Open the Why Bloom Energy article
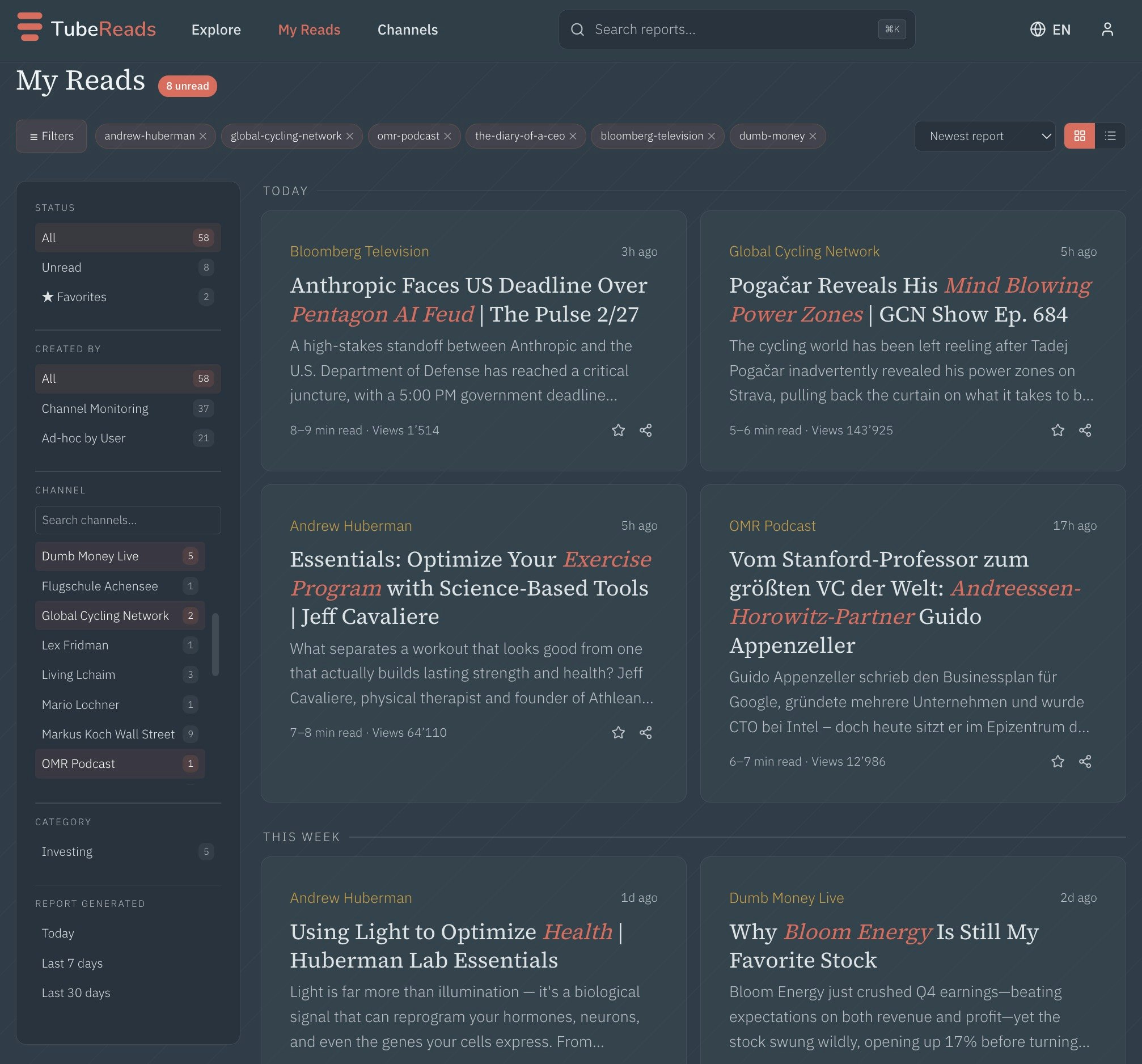 [883, 945]
